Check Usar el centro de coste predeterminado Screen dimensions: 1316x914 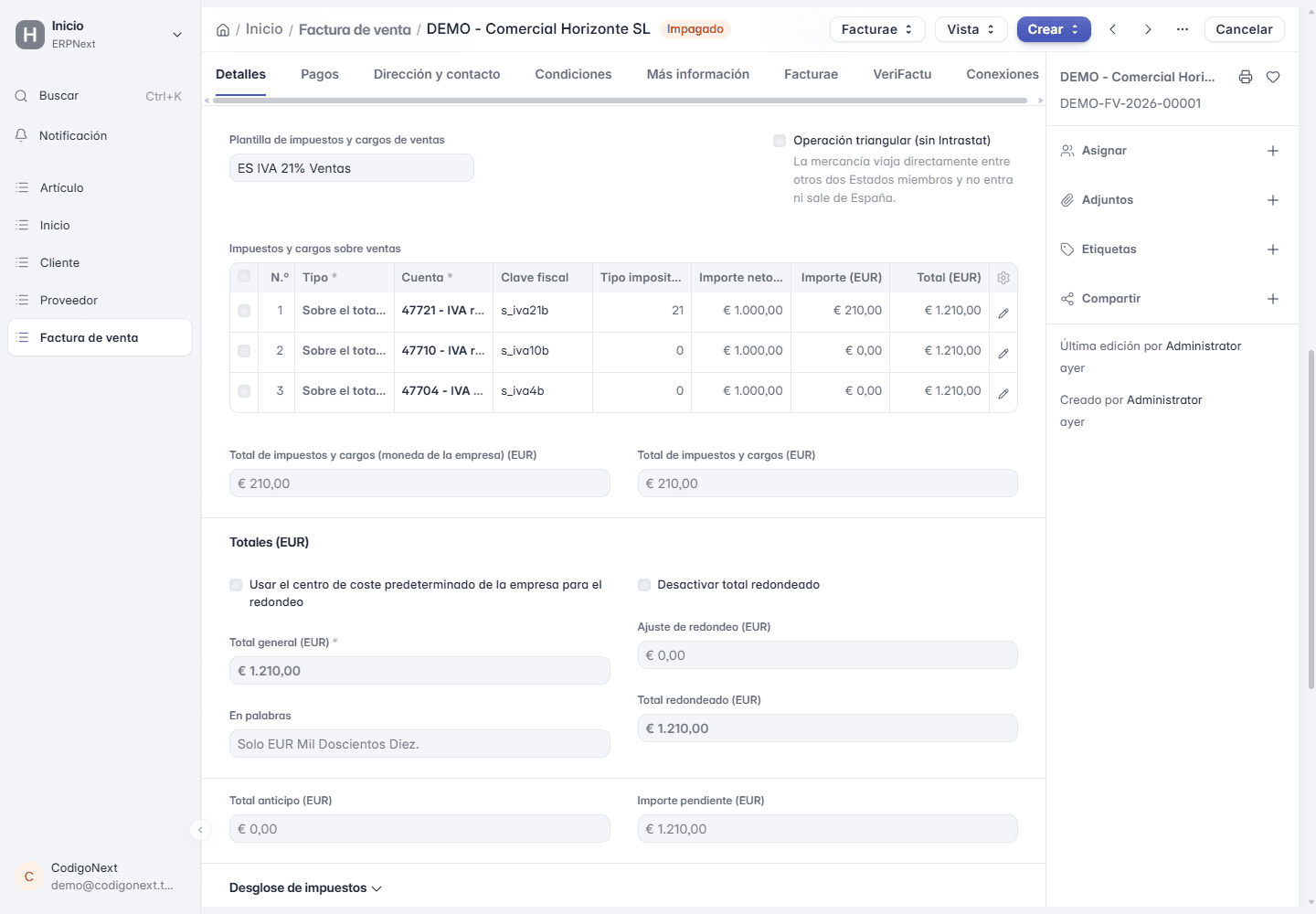236,585
